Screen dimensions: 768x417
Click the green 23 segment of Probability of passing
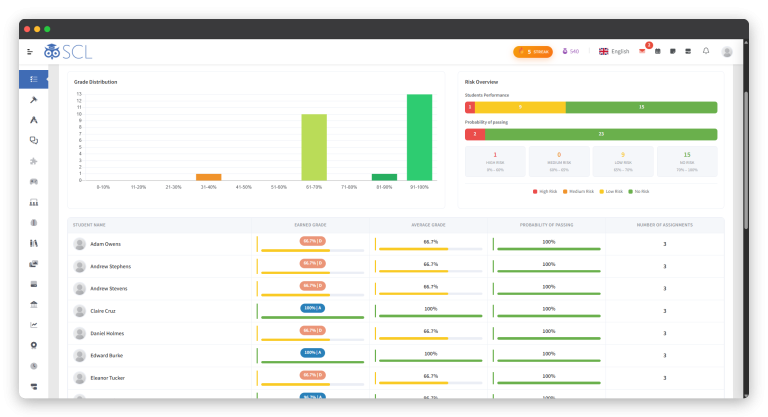click(x=601, y=134)
